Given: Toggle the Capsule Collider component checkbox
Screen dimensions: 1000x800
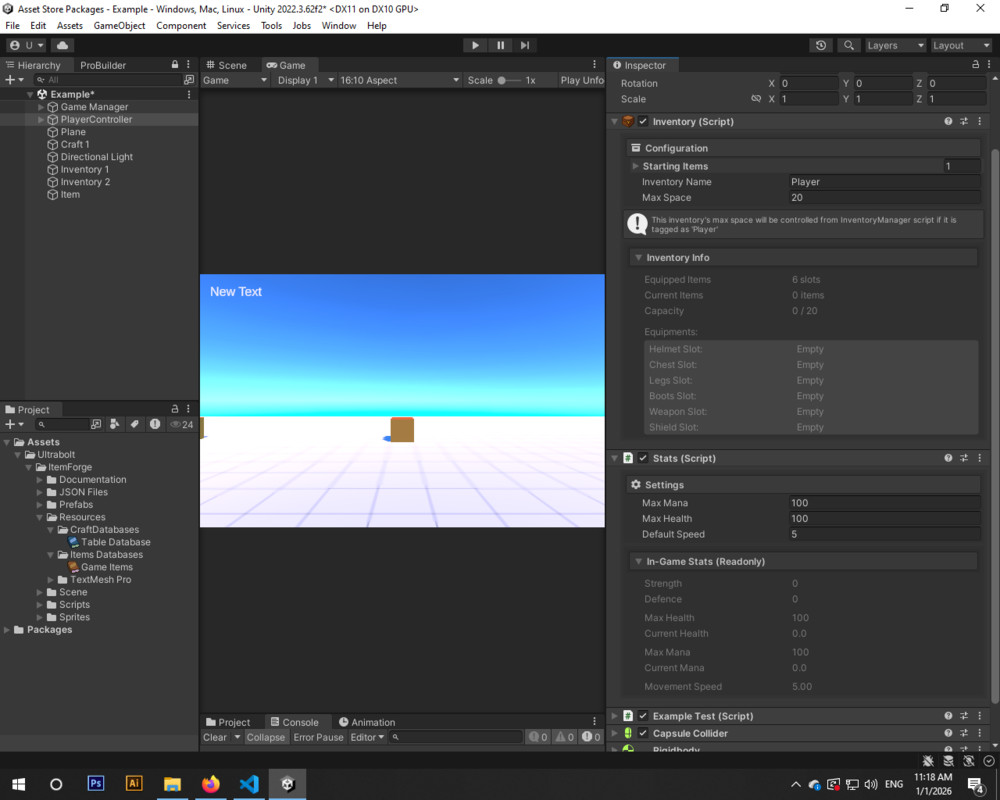Looking at the screenshot, I should pyautogui.click(x=641, y=733).
